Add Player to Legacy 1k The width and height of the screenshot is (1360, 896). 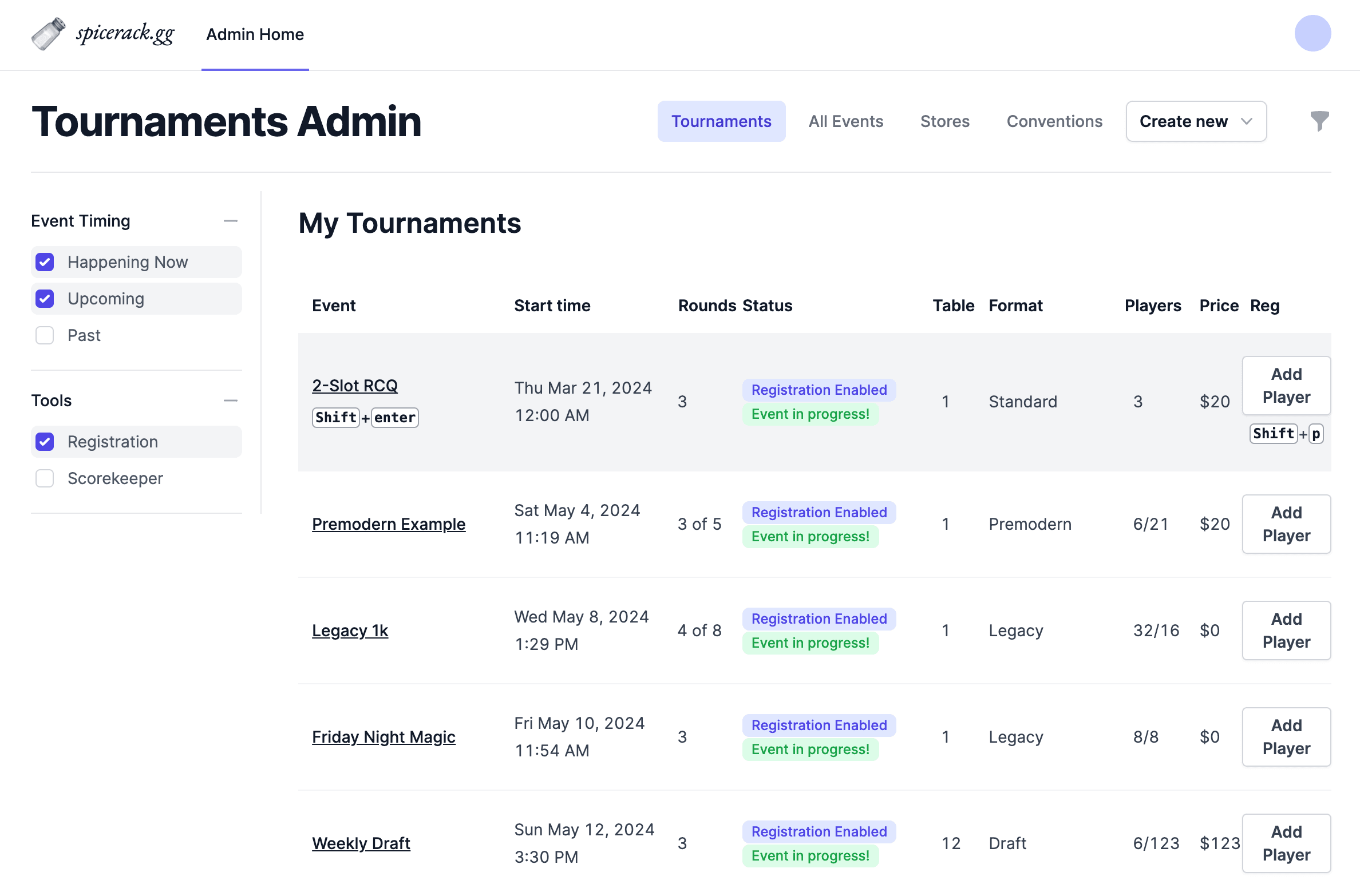[x=1286, y=630]
